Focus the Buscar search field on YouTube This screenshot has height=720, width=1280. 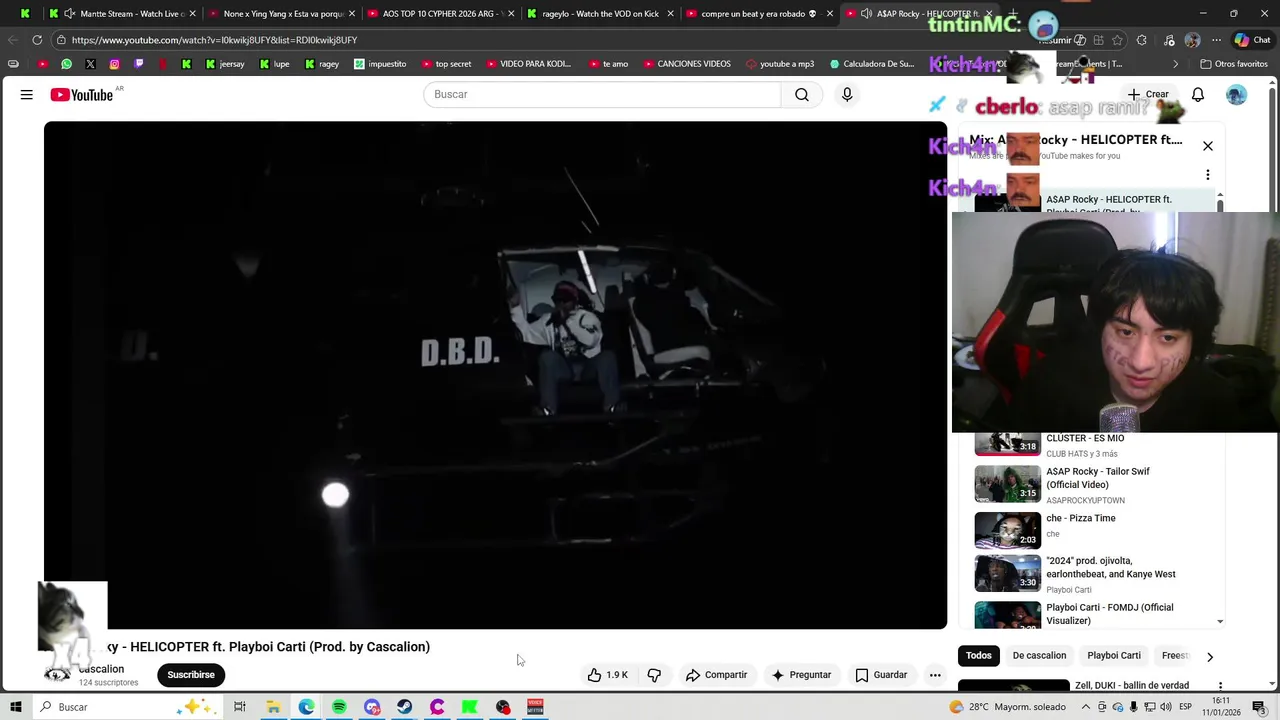(602, 94)
